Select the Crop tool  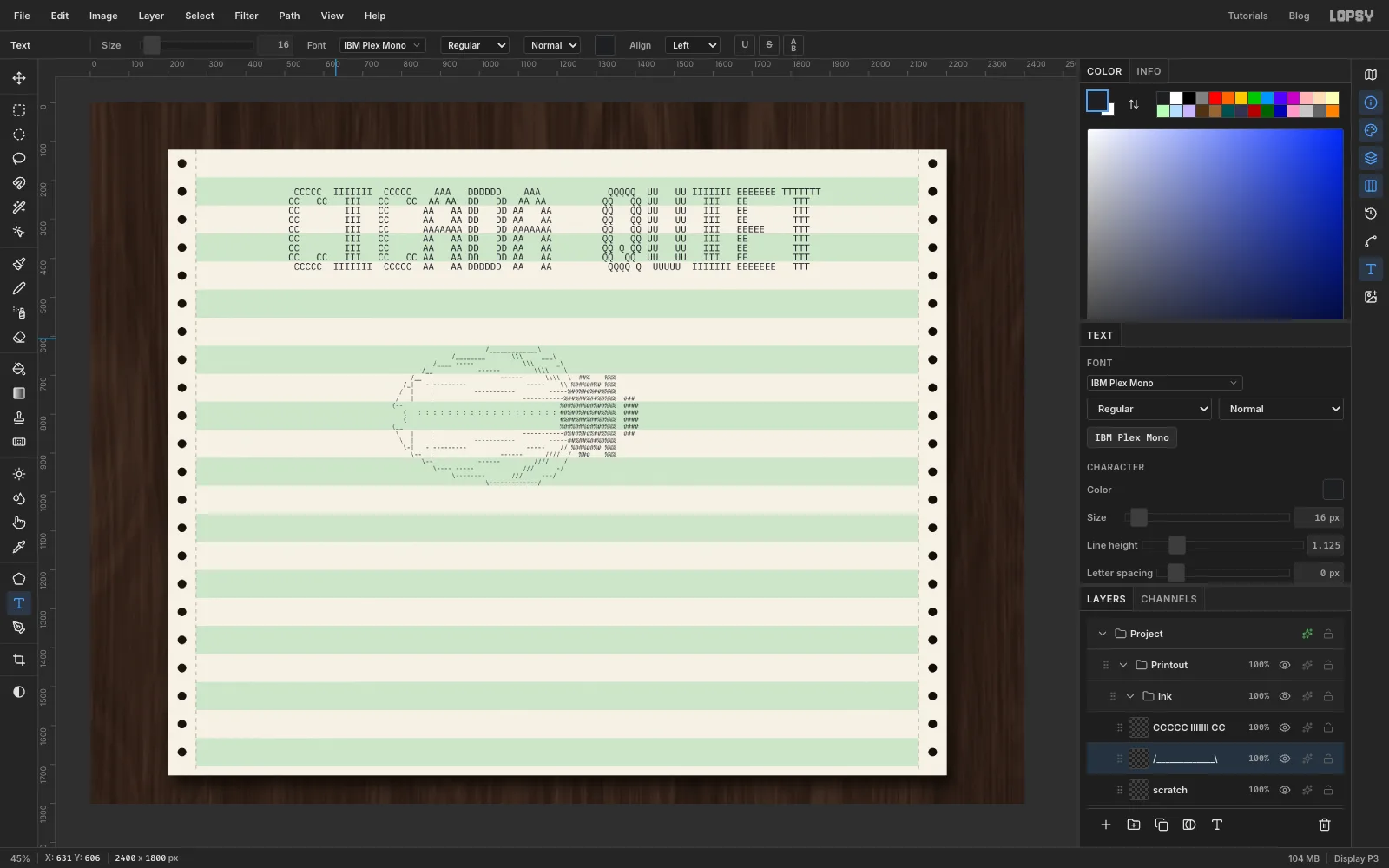[19, 660]
